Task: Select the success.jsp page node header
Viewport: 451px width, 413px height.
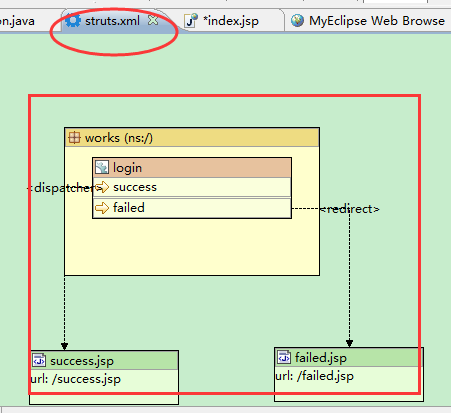Action: (104, 361)
